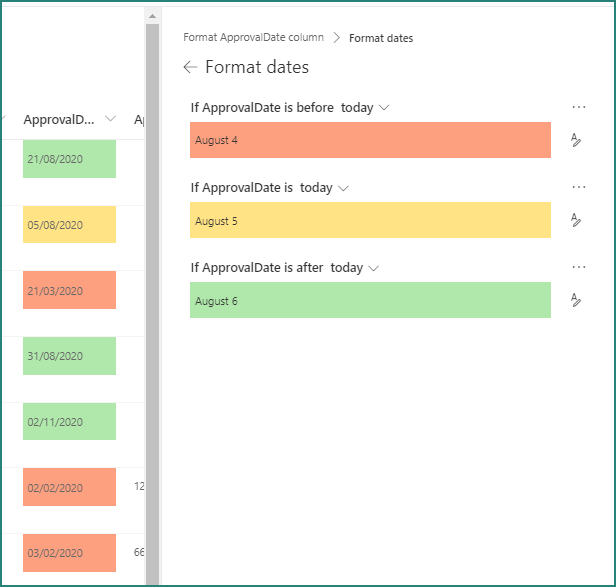Open more options for the is-today rule

(x=578, y=187)
